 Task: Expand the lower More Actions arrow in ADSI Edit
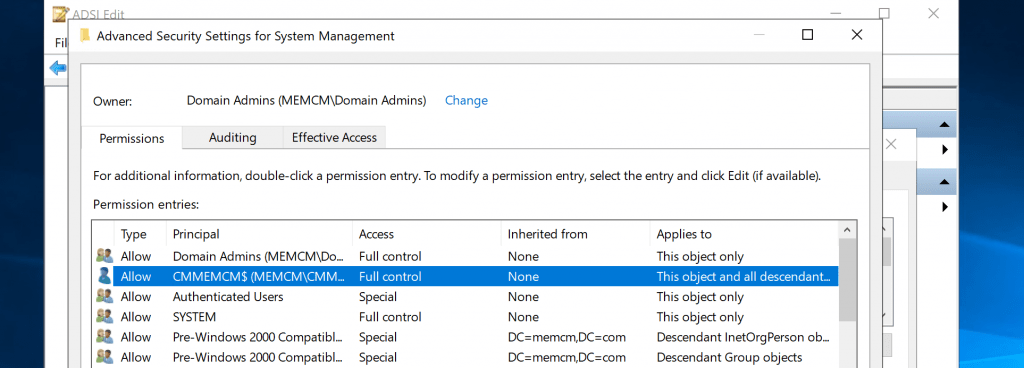(x=945, y=207)
